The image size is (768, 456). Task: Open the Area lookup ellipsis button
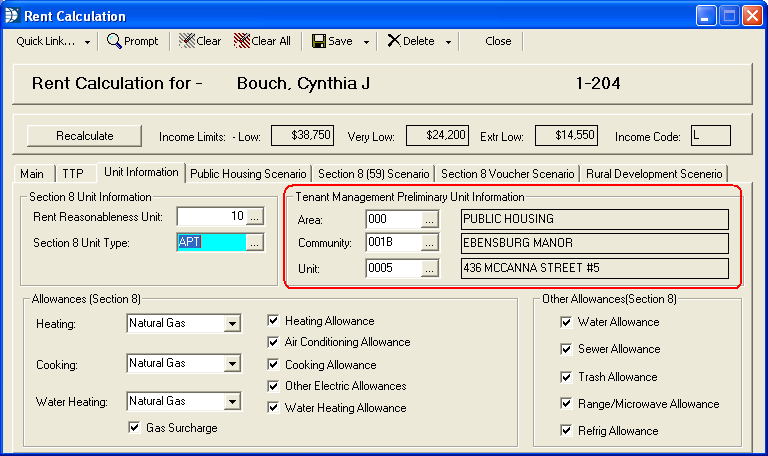[x=429, y=219]
